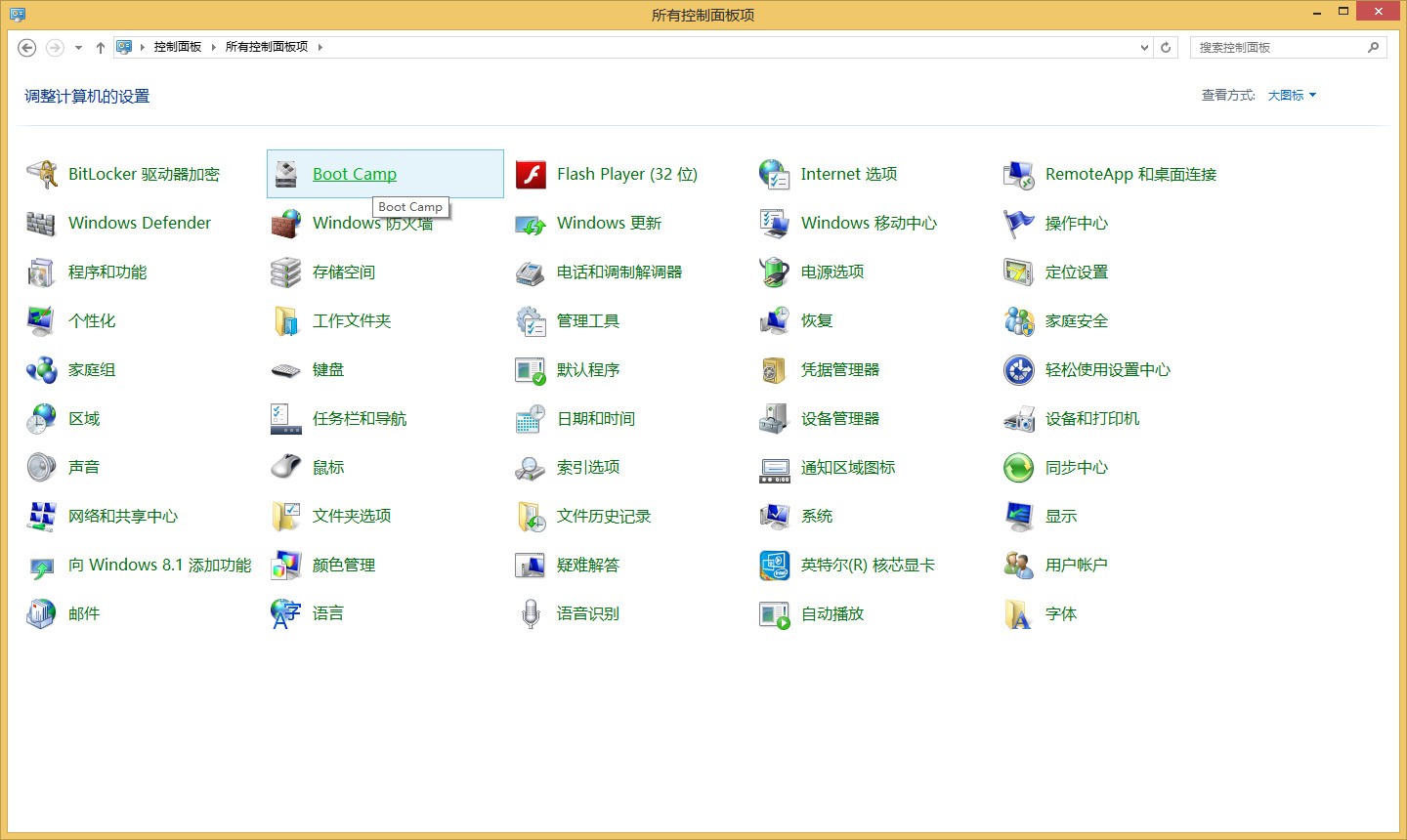Open the 网络和共享中心 link
1407x840 pixels.
(123, 516)
